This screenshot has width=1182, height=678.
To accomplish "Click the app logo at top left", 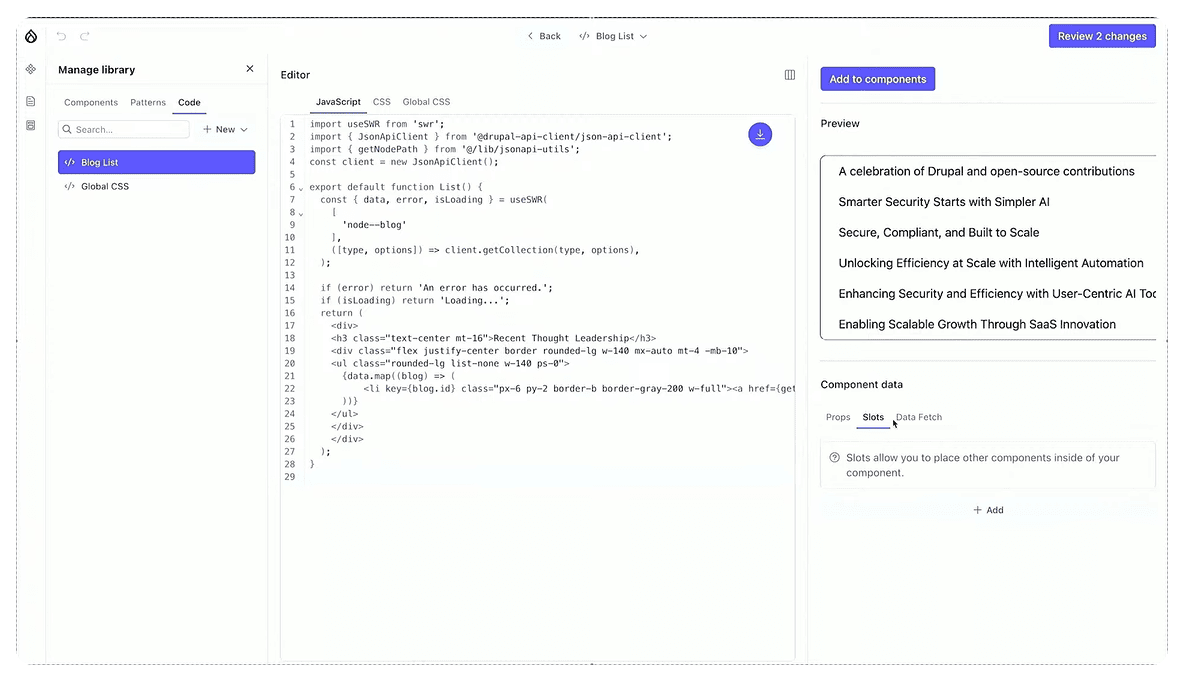I will point(30,35).
